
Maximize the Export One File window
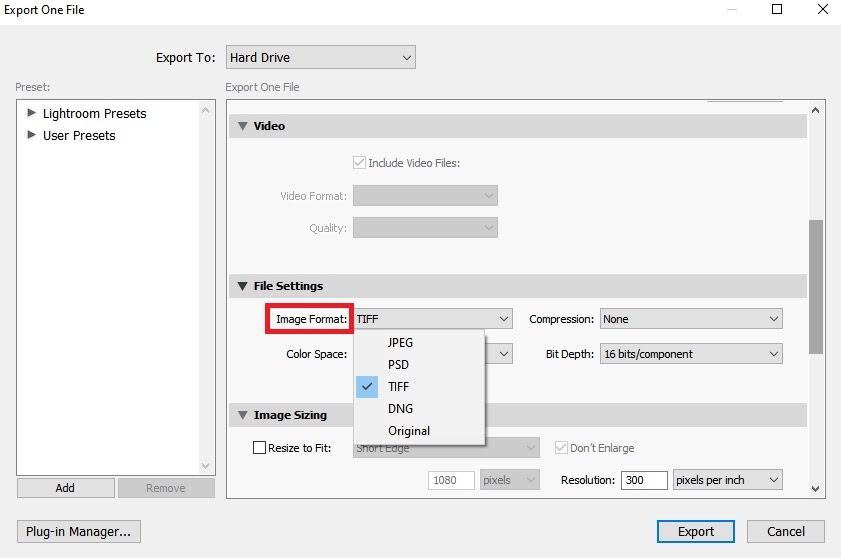pos(777,9)
